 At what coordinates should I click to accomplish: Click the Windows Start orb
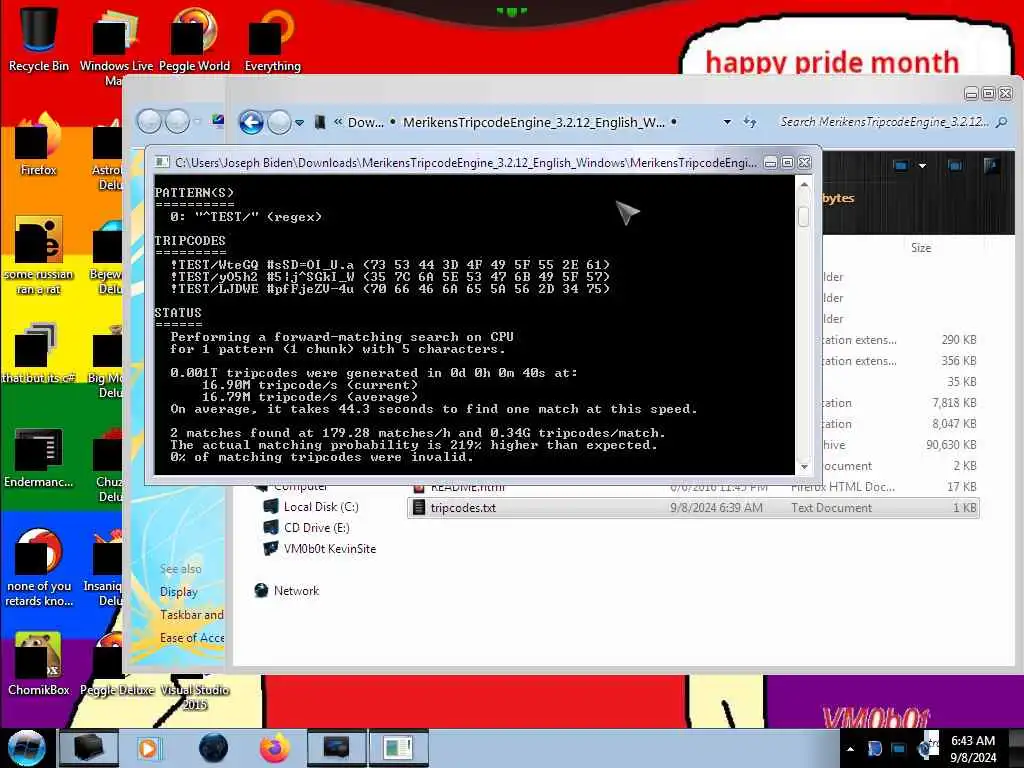coord(27,748)
